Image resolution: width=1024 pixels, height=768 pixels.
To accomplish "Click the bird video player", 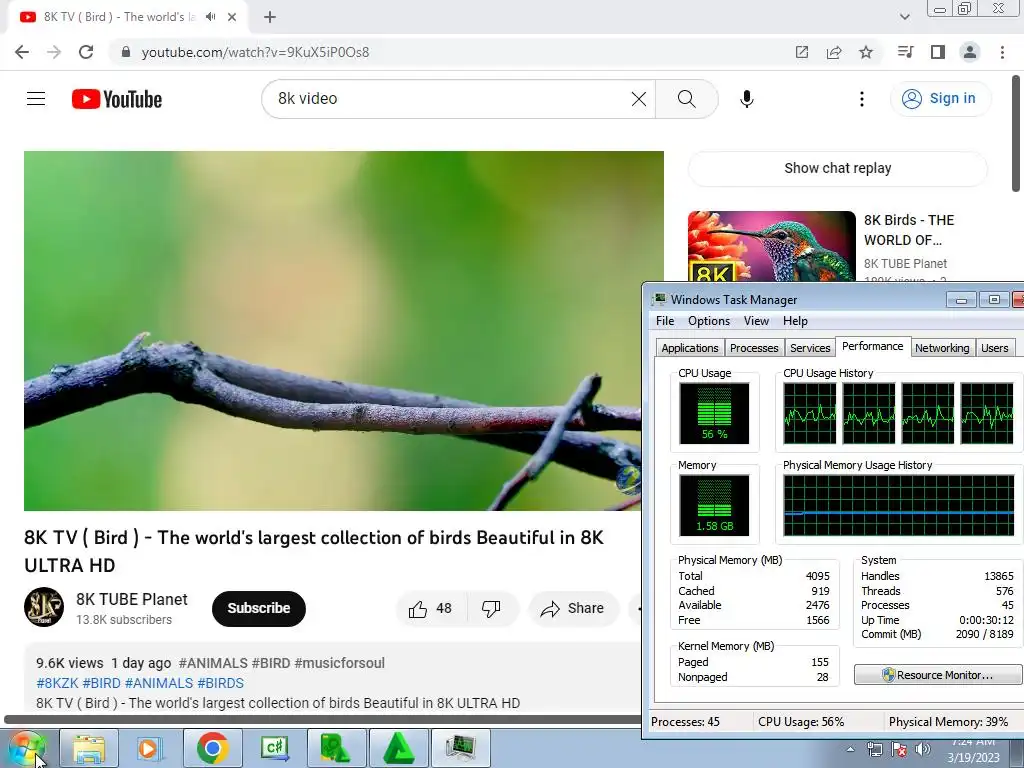I will [344, 331].
